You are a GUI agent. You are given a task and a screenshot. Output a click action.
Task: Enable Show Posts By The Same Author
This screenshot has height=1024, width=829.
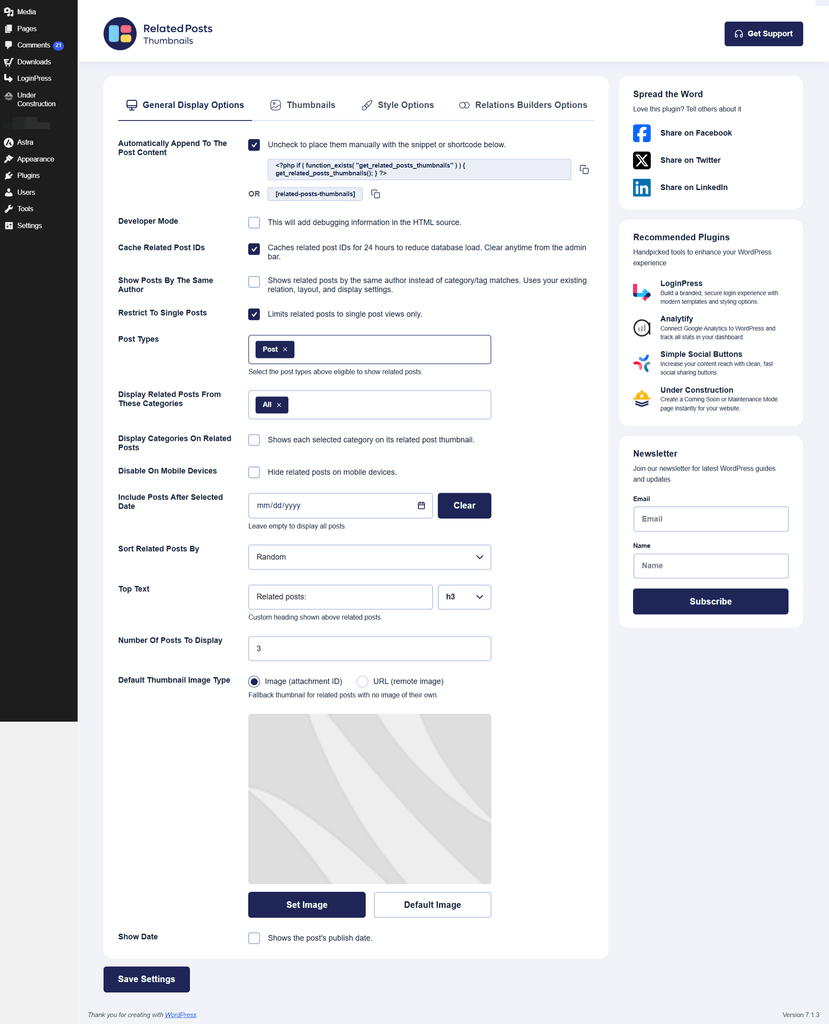[x=254, y=281]
